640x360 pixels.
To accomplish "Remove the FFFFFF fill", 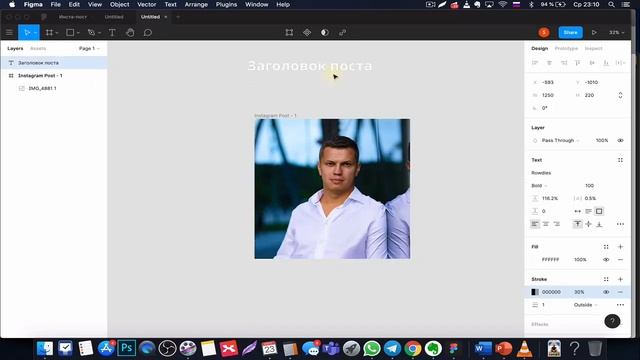I will pyautogui.click(x=620, y=260).
